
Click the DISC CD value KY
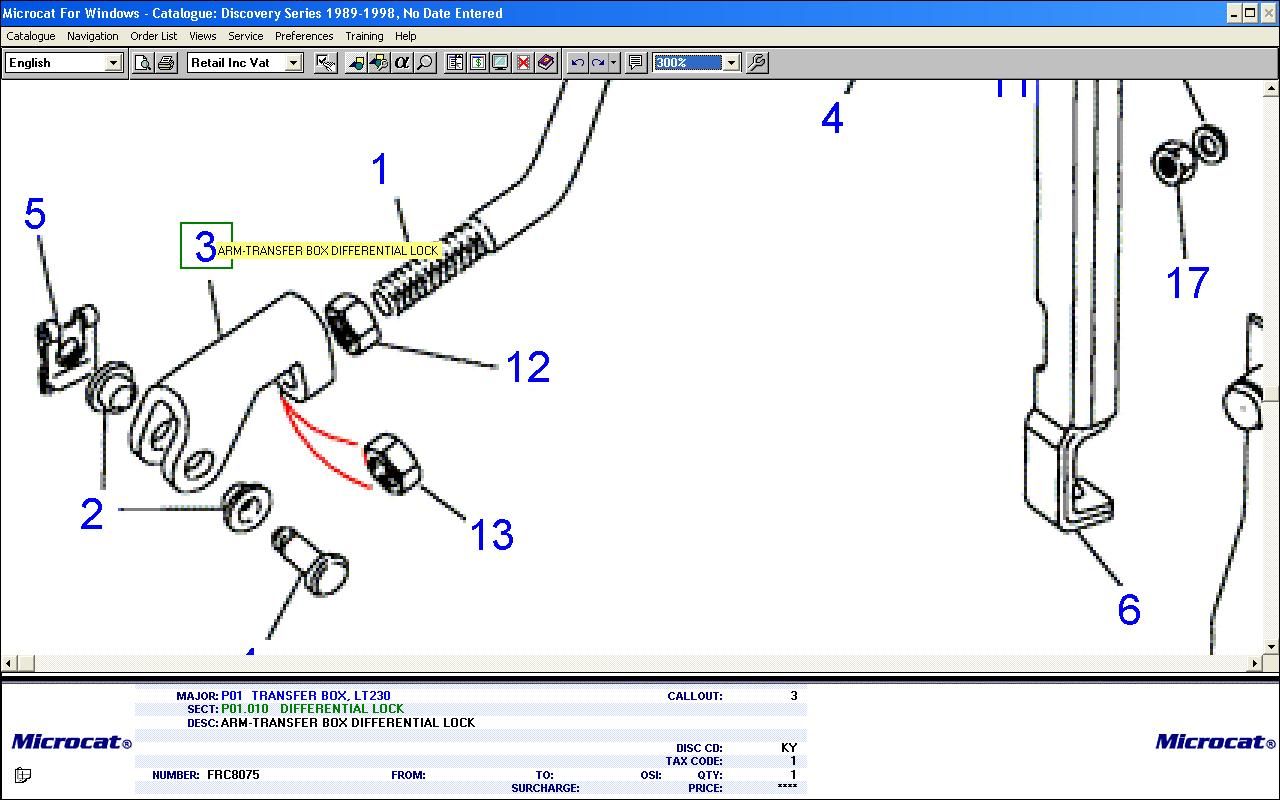coord(789,748)
